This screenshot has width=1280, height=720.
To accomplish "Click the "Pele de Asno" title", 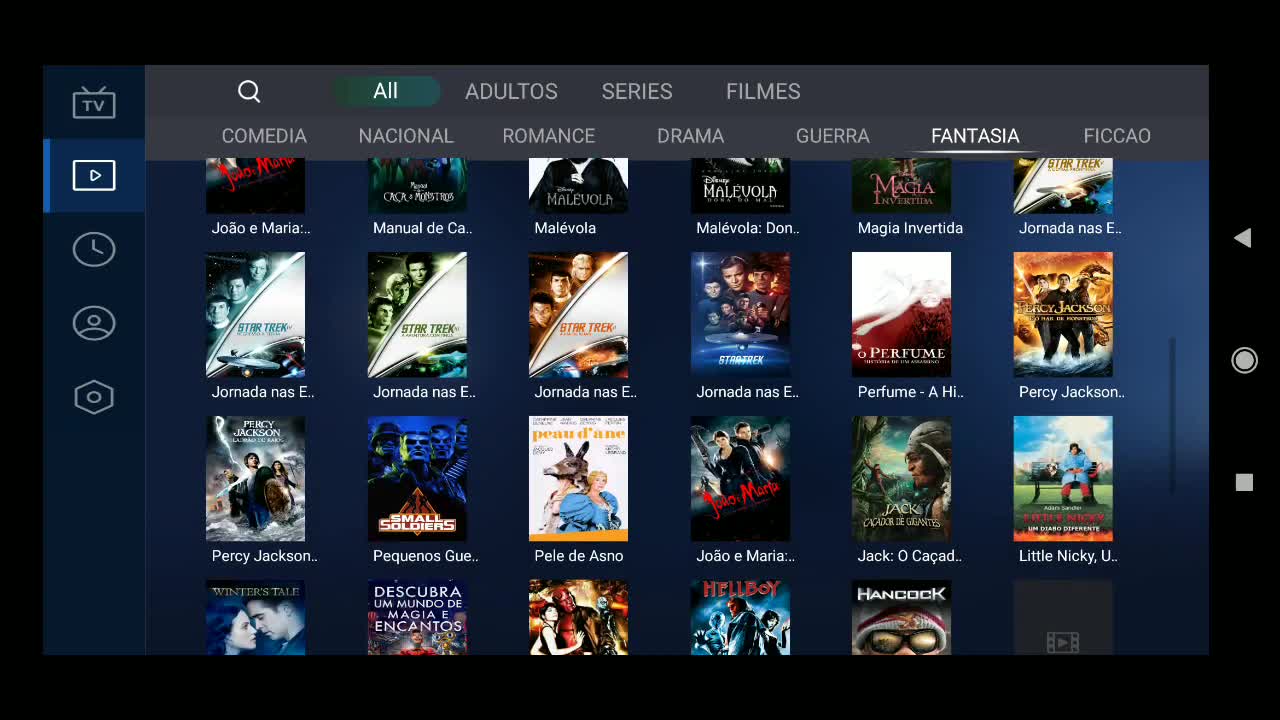I will coord(578,556).
